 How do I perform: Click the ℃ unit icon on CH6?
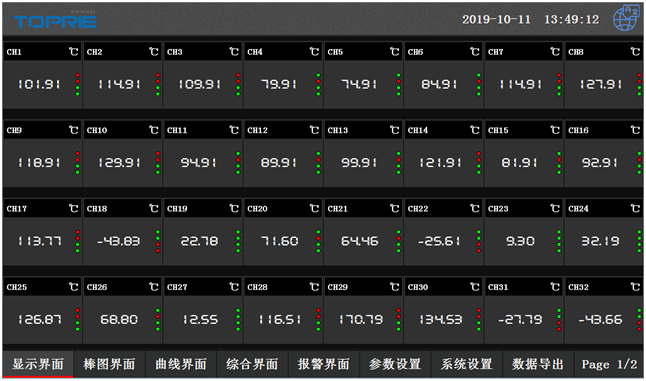(x=475, y=51)
